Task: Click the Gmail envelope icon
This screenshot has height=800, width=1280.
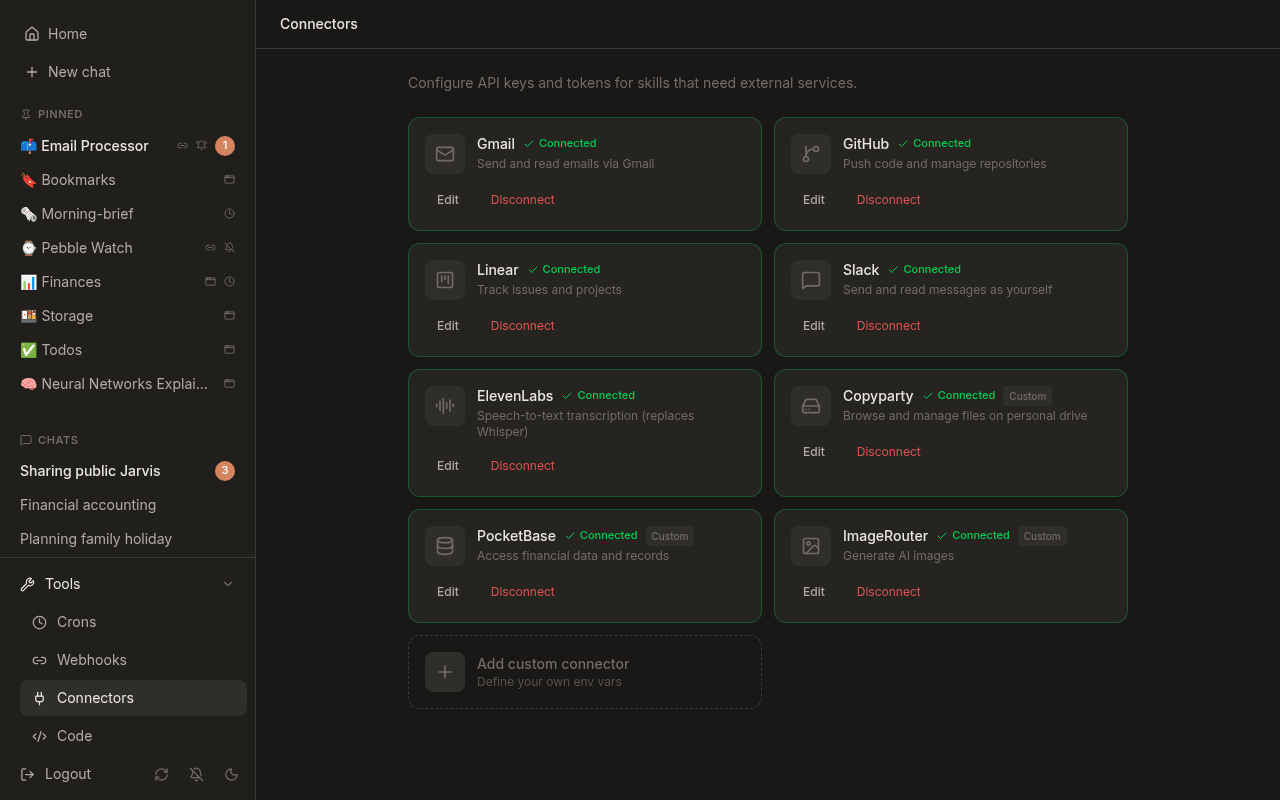Action: point(445,154)
